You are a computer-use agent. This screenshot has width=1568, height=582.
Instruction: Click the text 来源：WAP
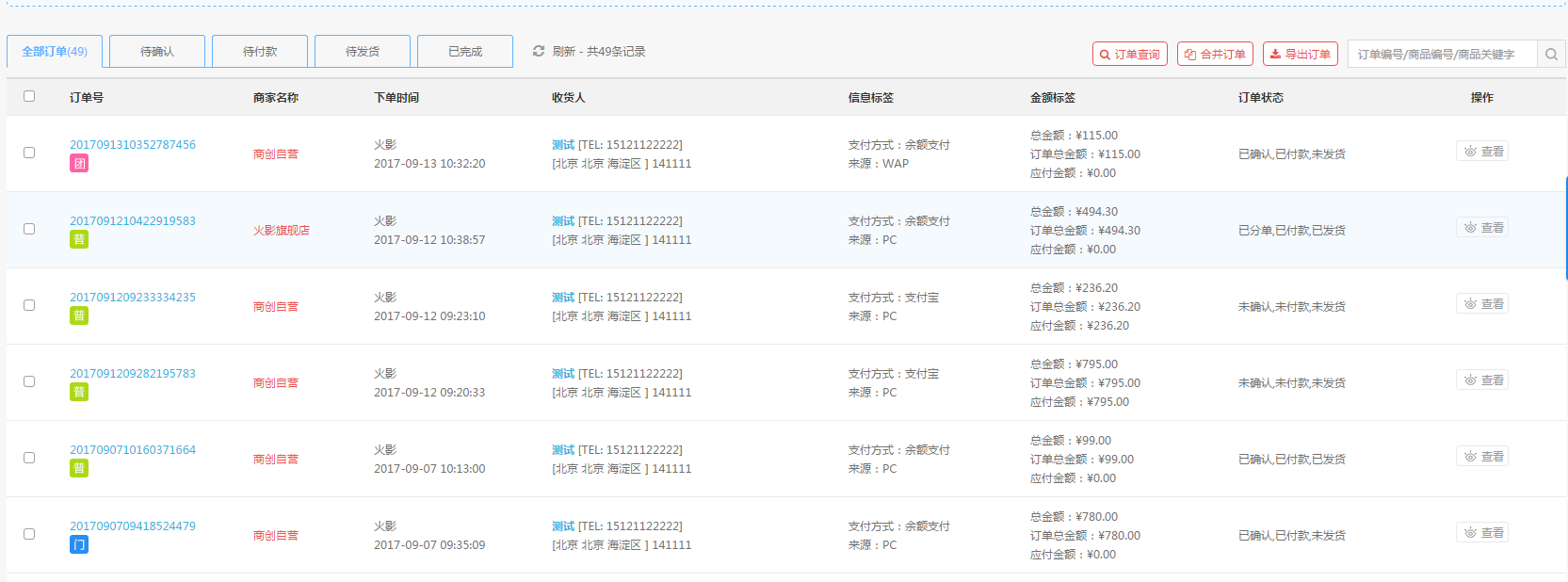pyautogui.click(x=879, y=164)
